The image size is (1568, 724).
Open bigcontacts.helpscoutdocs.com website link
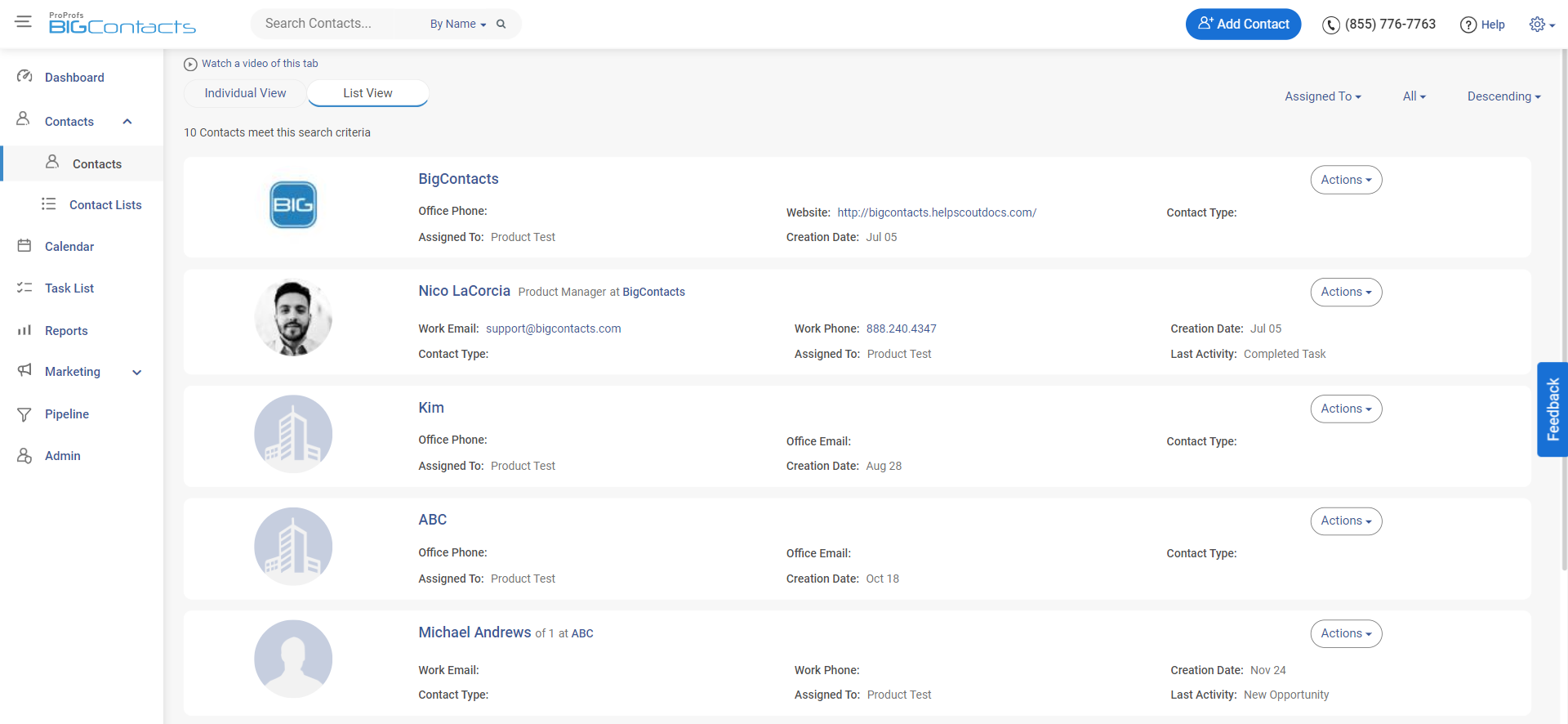[937, 212]
